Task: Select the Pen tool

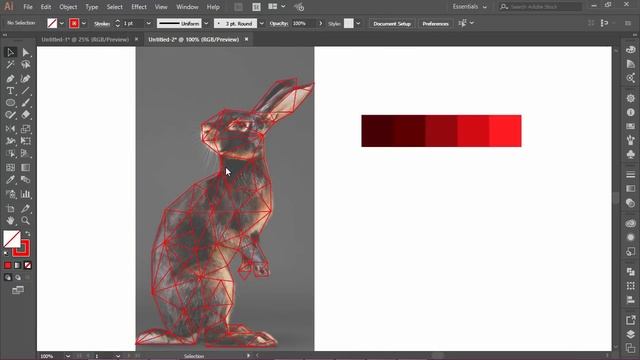Action: (10, 78)
